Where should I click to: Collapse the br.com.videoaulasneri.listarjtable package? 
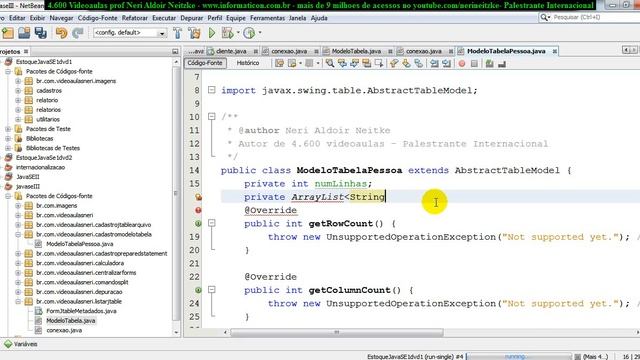[18, 302]
